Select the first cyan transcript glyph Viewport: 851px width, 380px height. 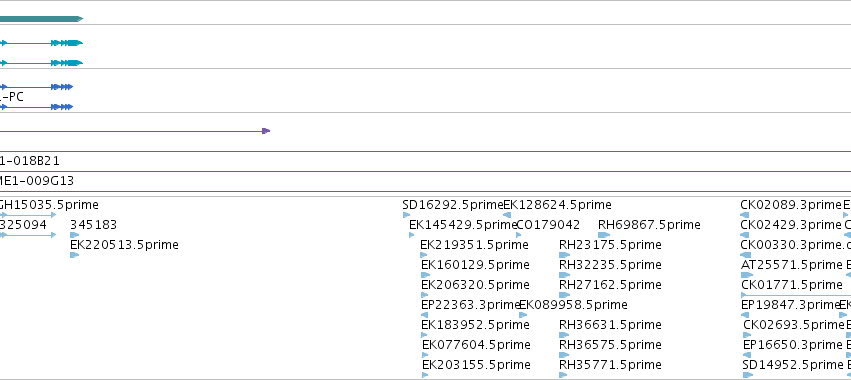[41, 43]
